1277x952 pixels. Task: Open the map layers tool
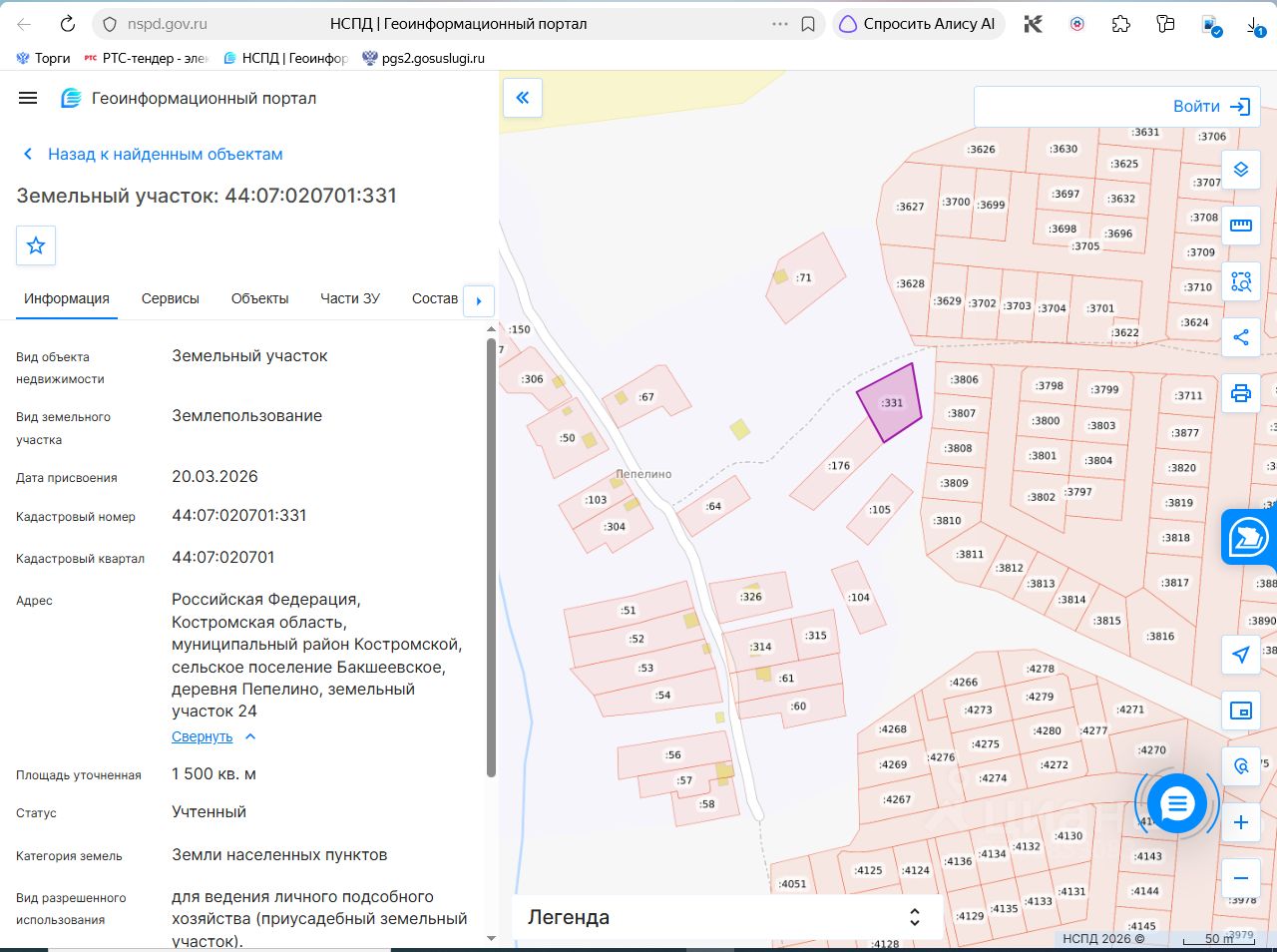(1241, 170)
